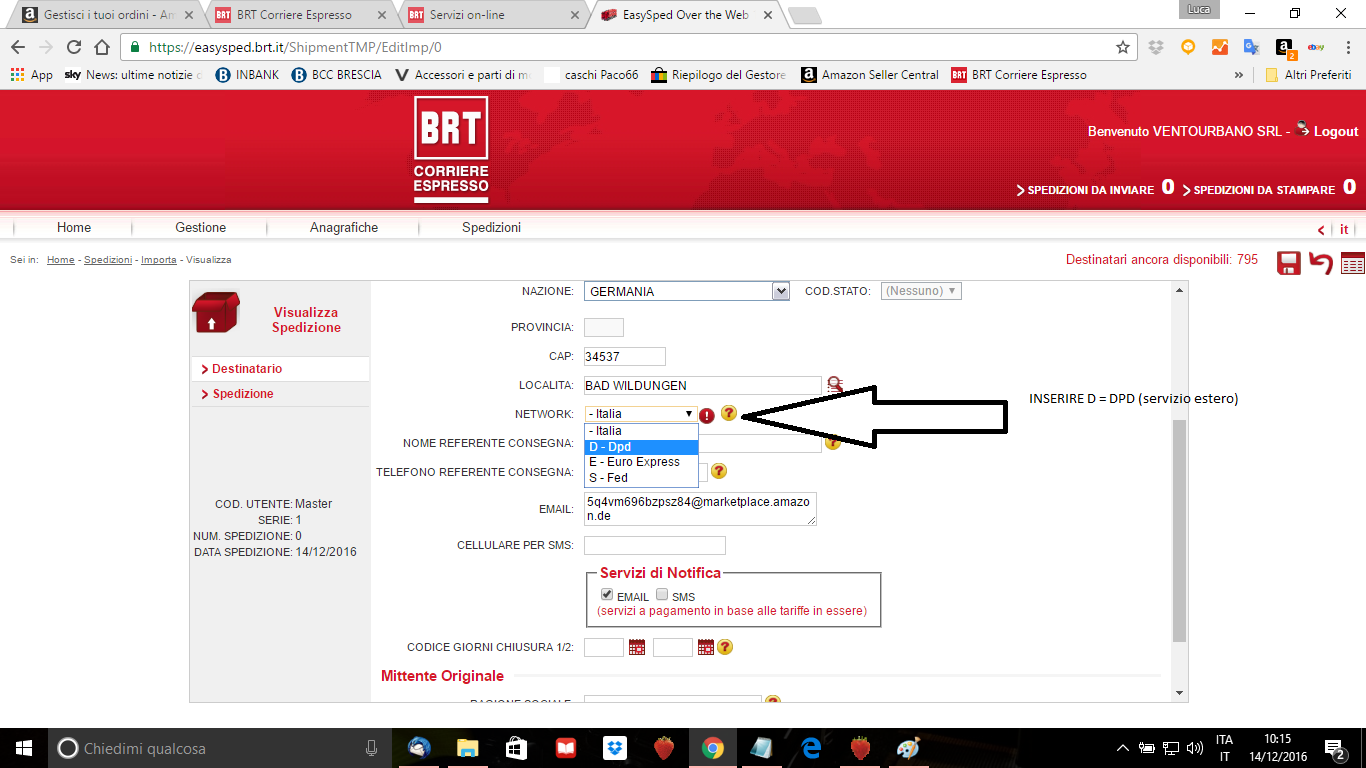
Task: Click the Localita field with BAD WILDUNGEN
Action: click(703, 386)
